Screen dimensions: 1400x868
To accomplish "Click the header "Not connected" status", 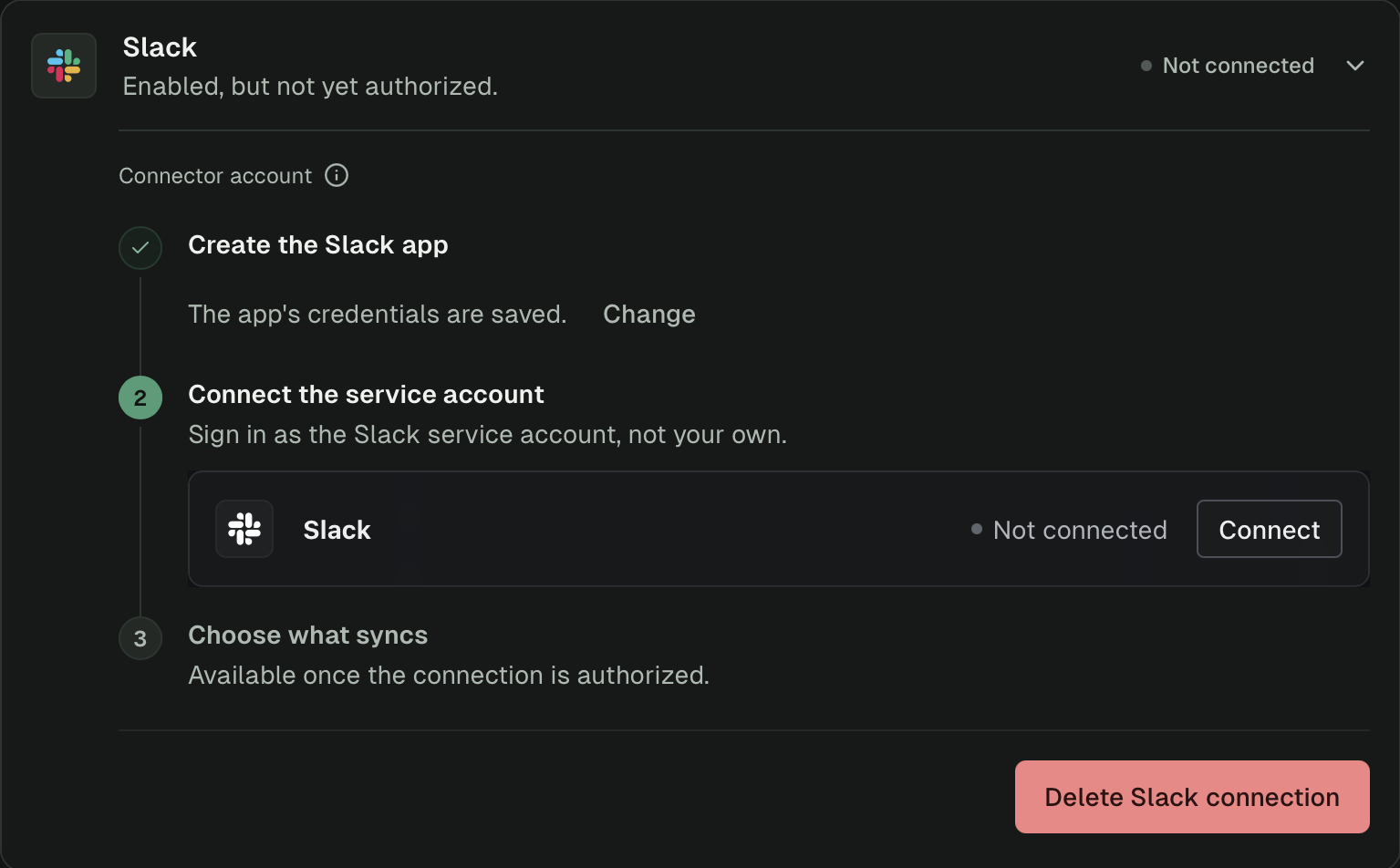I will coord(1228,66).
